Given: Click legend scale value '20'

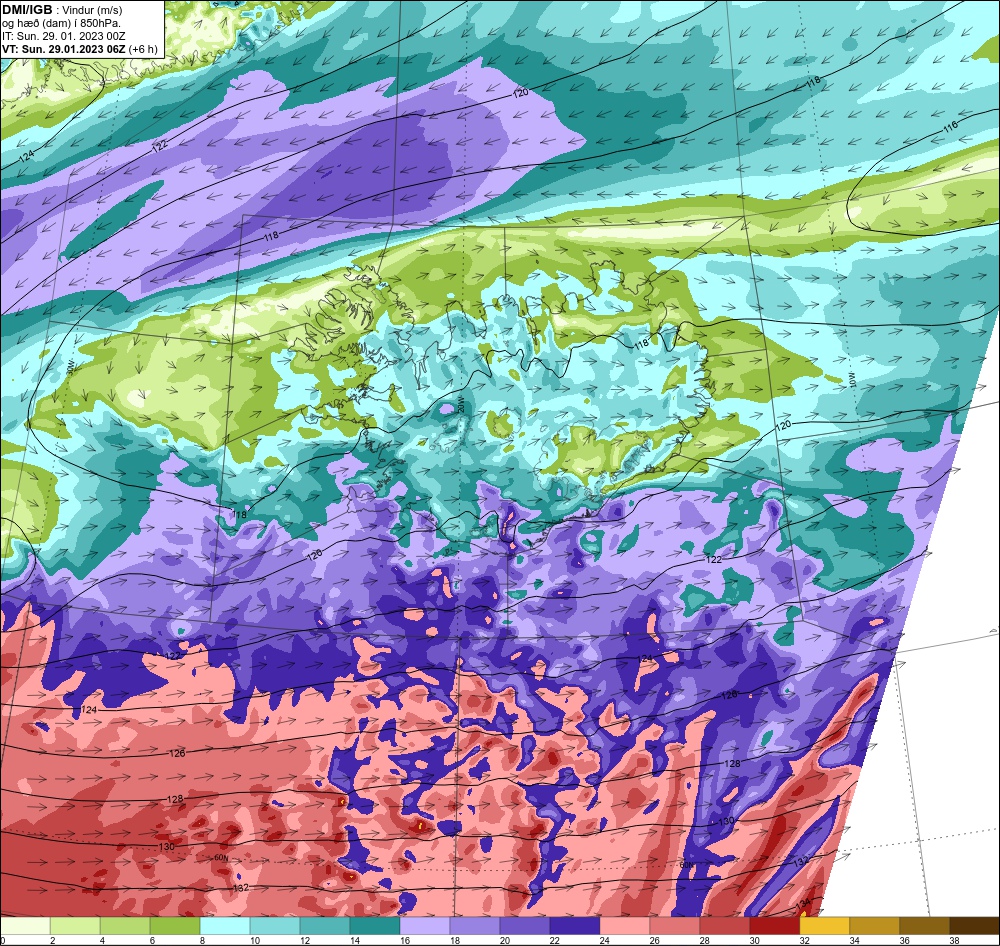Looking at the screenshot, I should pos(504,940).
